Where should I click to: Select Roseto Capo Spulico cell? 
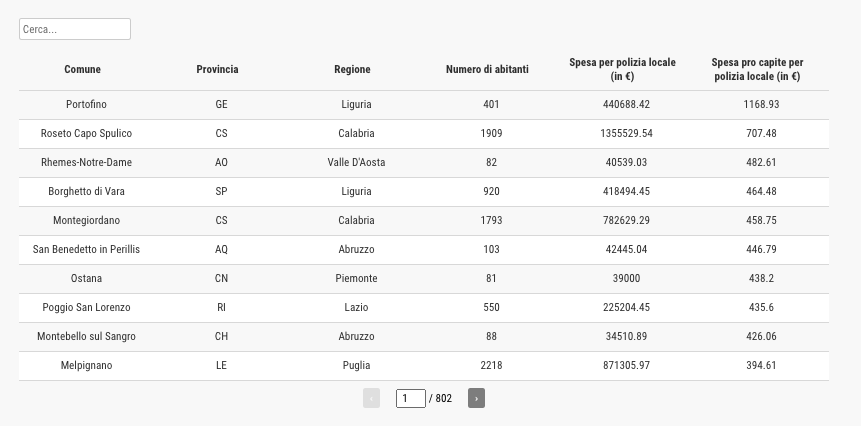[x=86, y=133]
